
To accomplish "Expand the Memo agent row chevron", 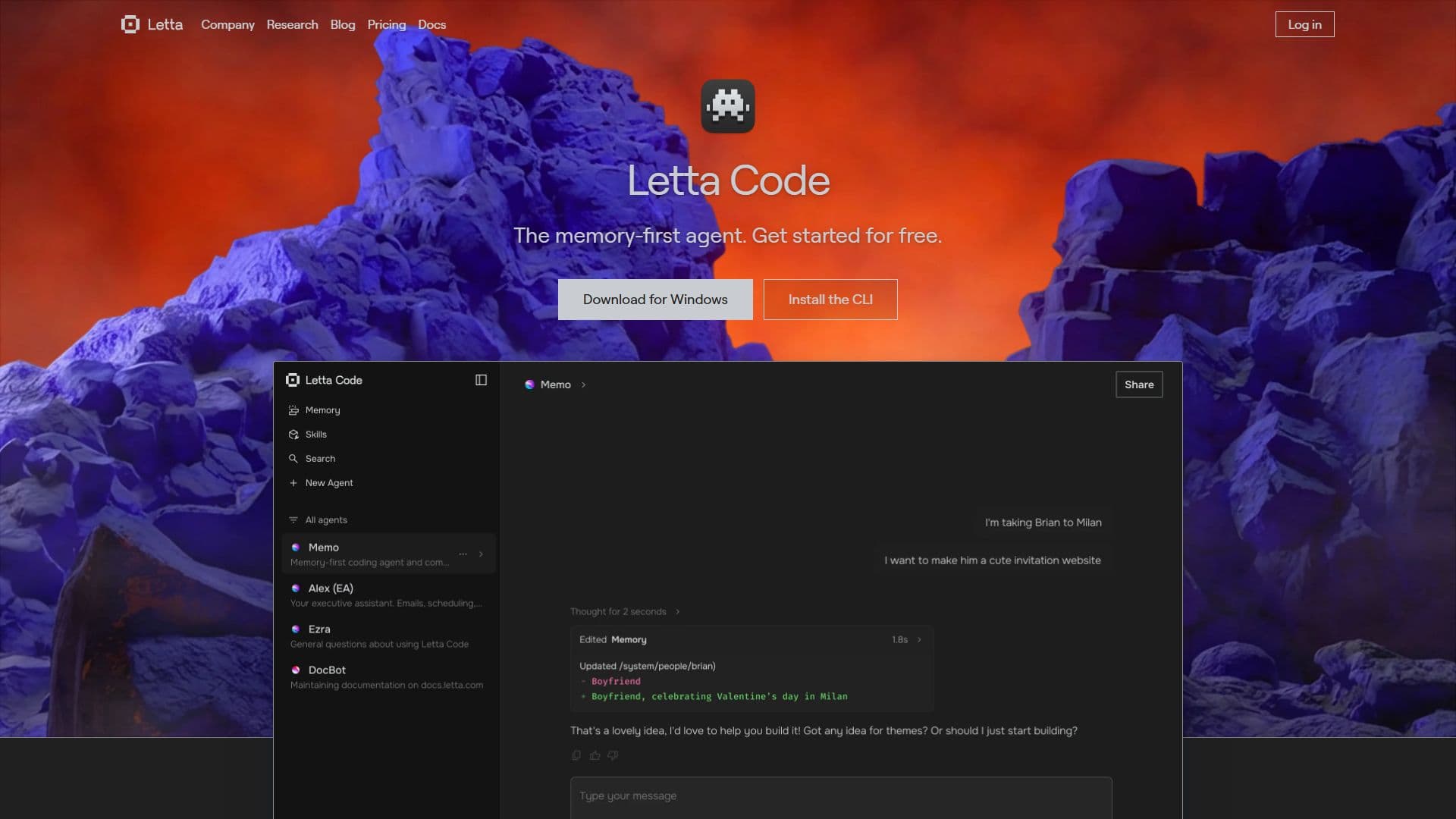I will [x=481, y=554].
